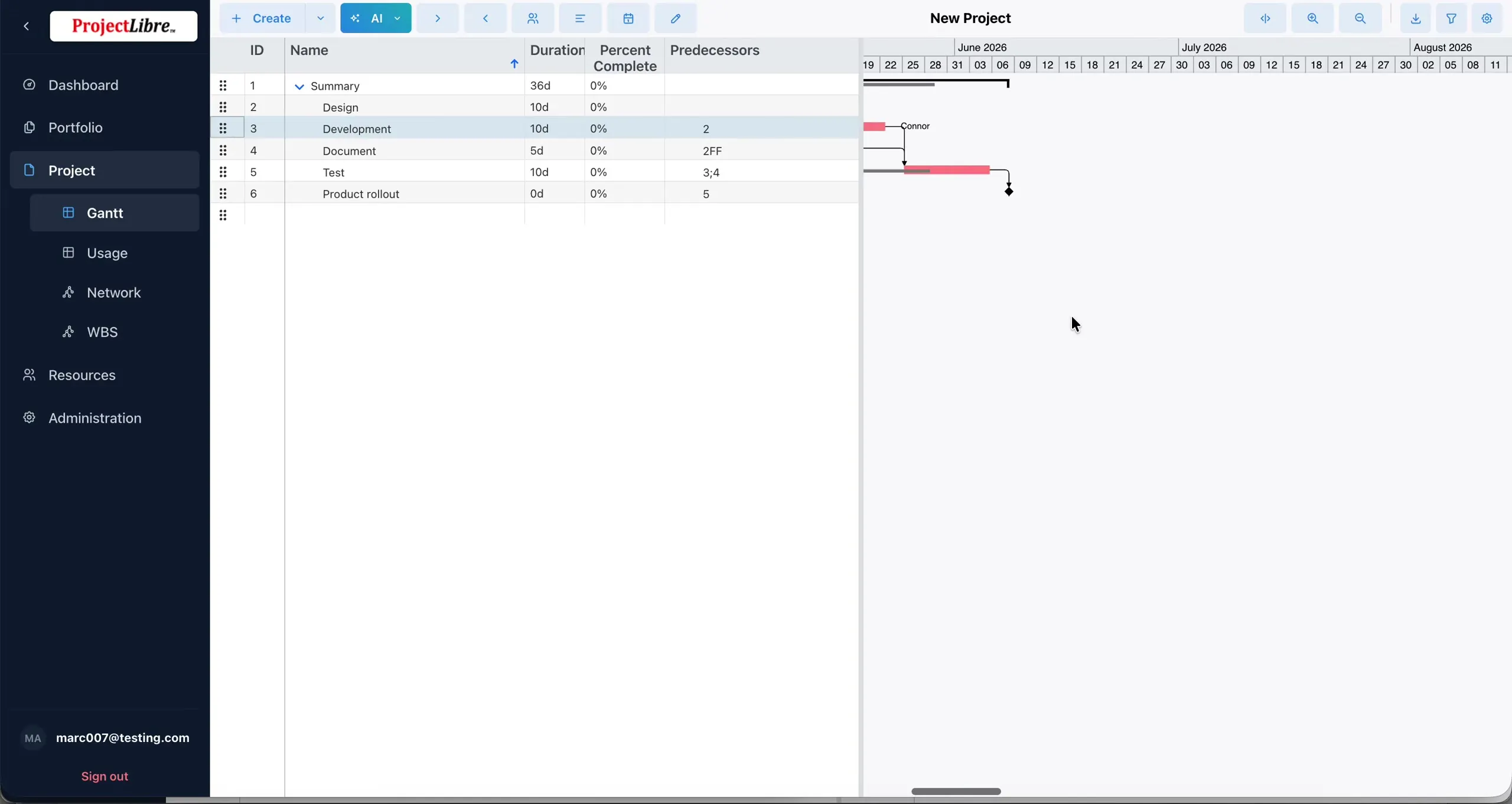Collapse the Summary task group
The image size is (1512, 804).
[x=299, y=86]
